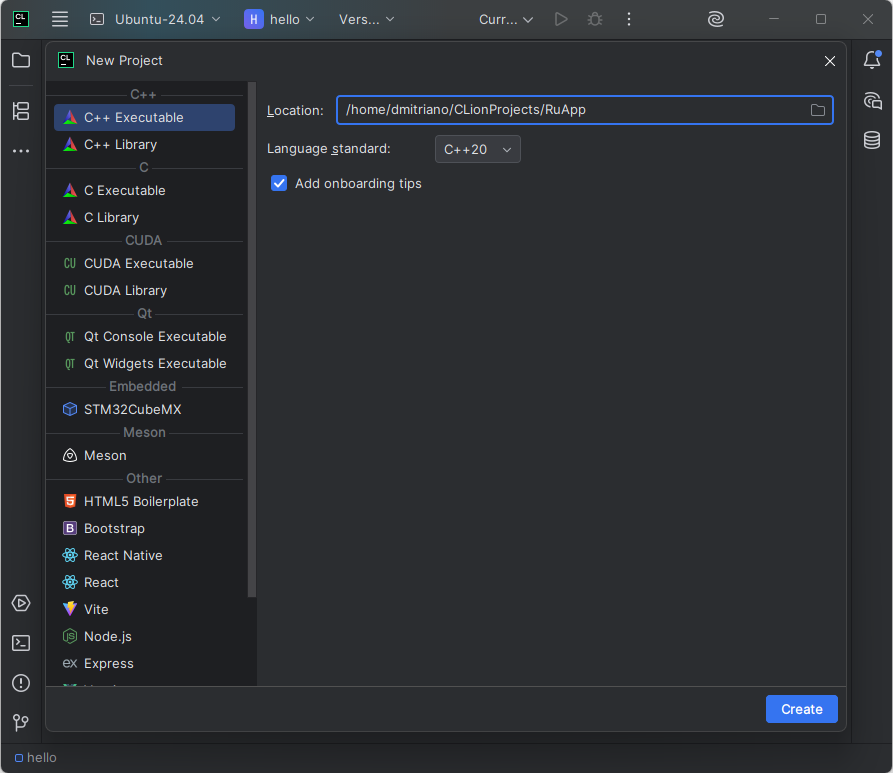Browse for location with folder icon
The width and height of the screenshot is (893, 773).
818,111
